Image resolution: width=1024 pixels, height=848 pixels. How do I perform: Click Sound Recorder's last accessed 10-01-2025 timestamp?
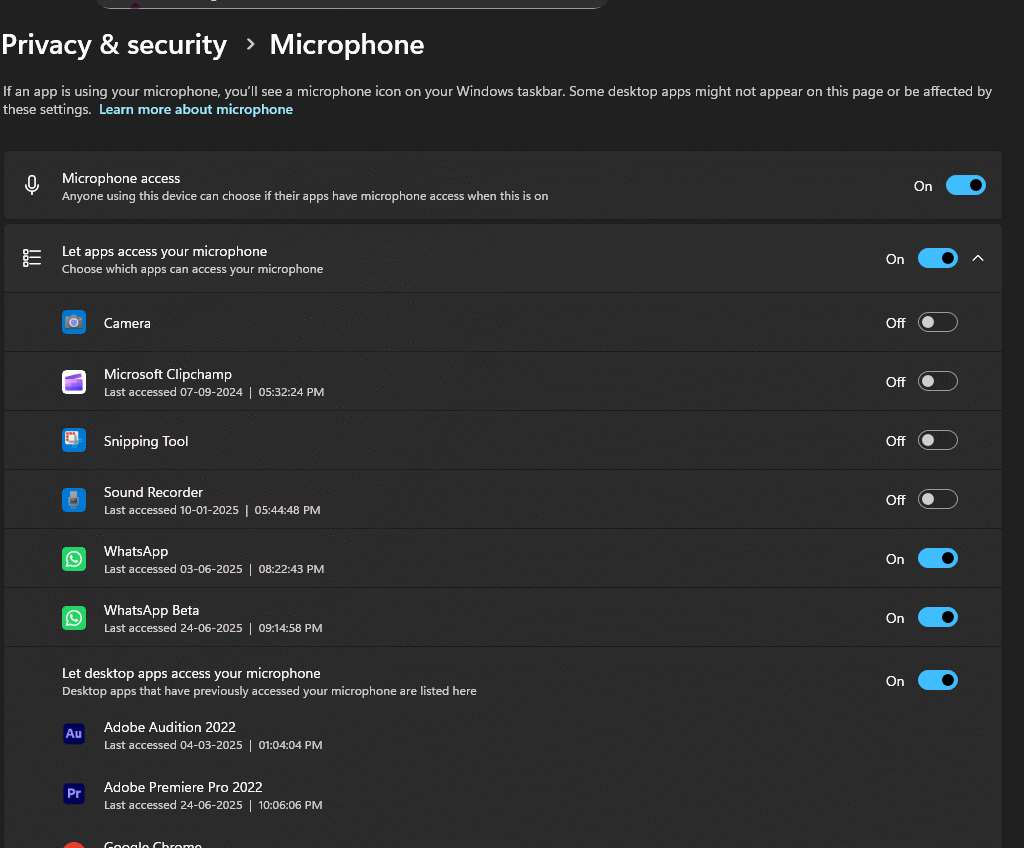coord(212,510)
